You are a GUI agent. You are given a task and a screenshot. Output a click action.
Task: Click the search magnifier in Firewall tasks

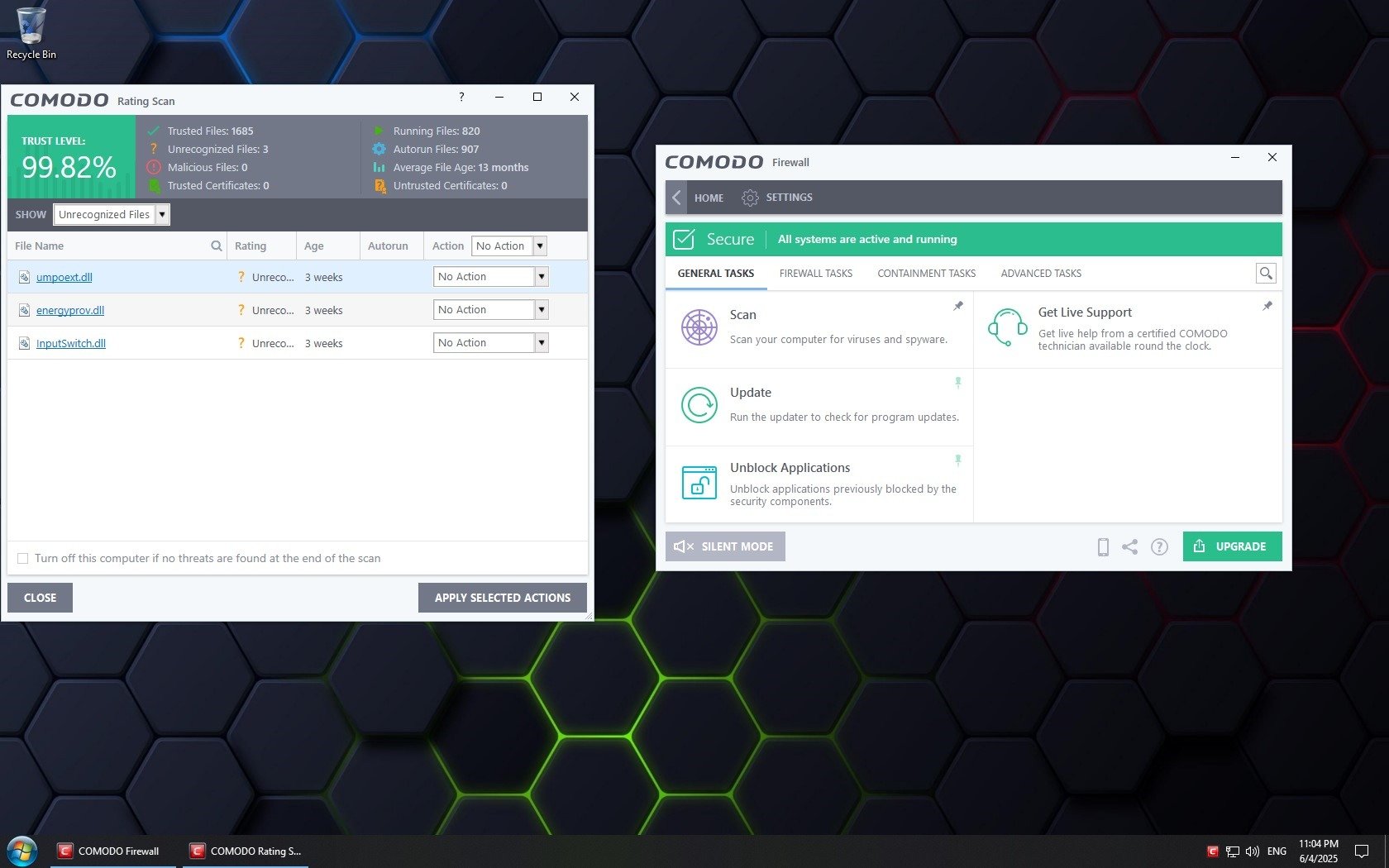1266,273
